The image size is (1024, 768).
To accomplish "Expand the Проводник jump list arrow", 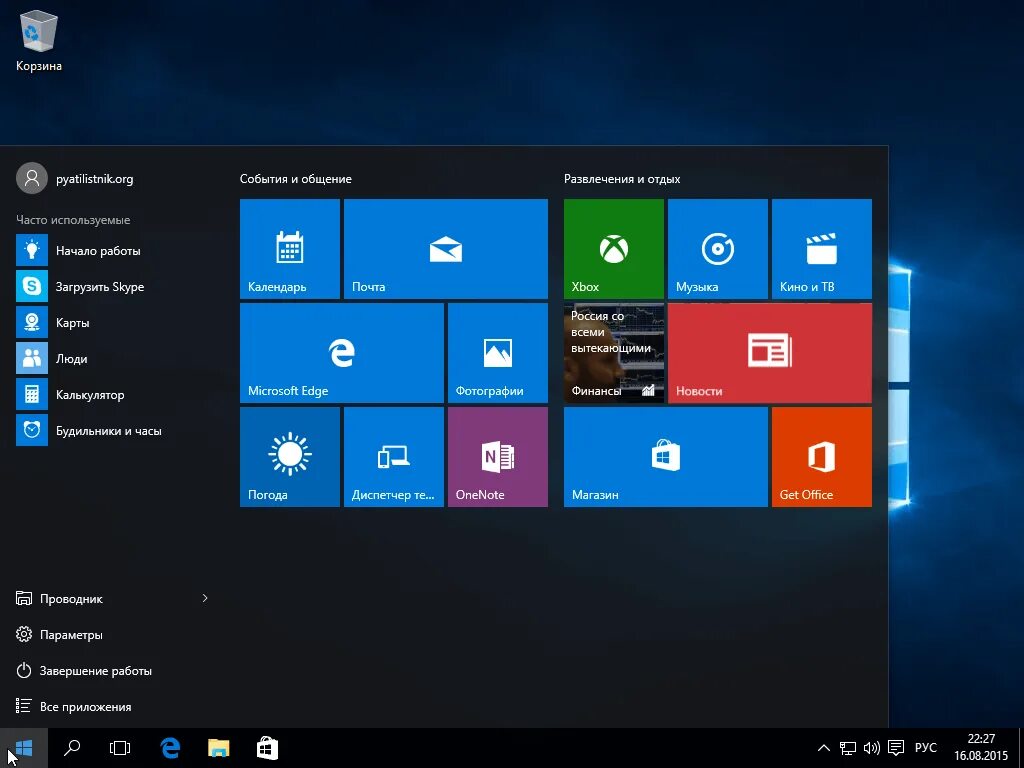I will pyautogui.click(x=205, y=598).
